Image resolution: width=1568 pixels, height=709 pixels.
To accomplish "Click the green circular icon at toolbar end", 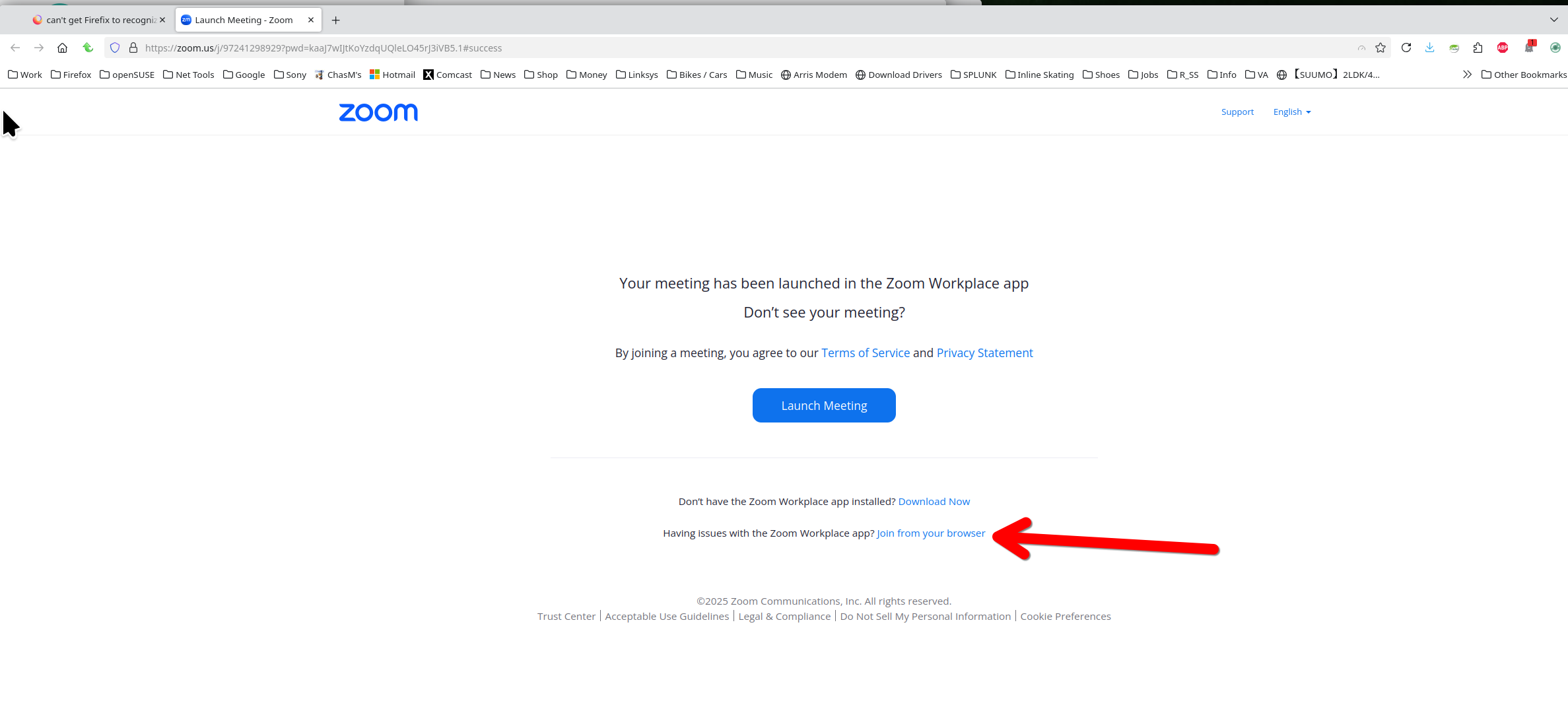I will [x=1555, y=48].
